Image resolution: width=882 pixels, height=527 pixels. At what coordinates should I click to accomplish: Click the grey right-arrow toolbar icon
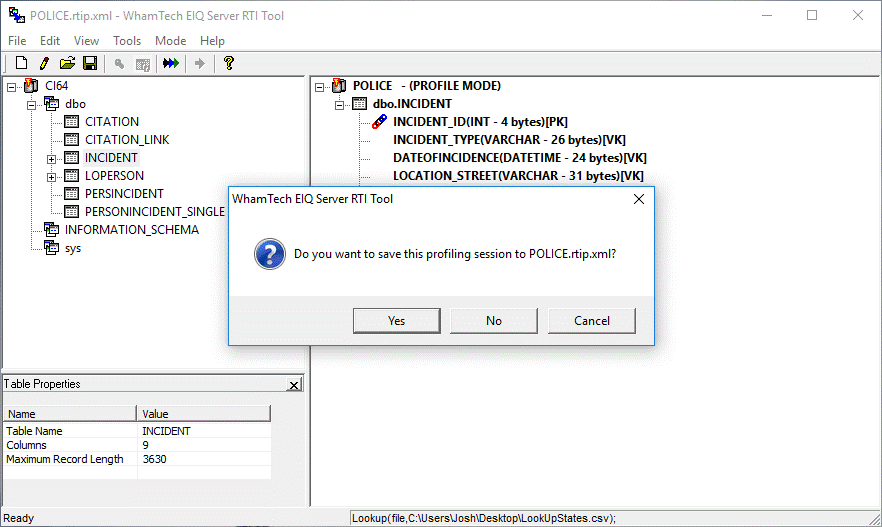200,64
